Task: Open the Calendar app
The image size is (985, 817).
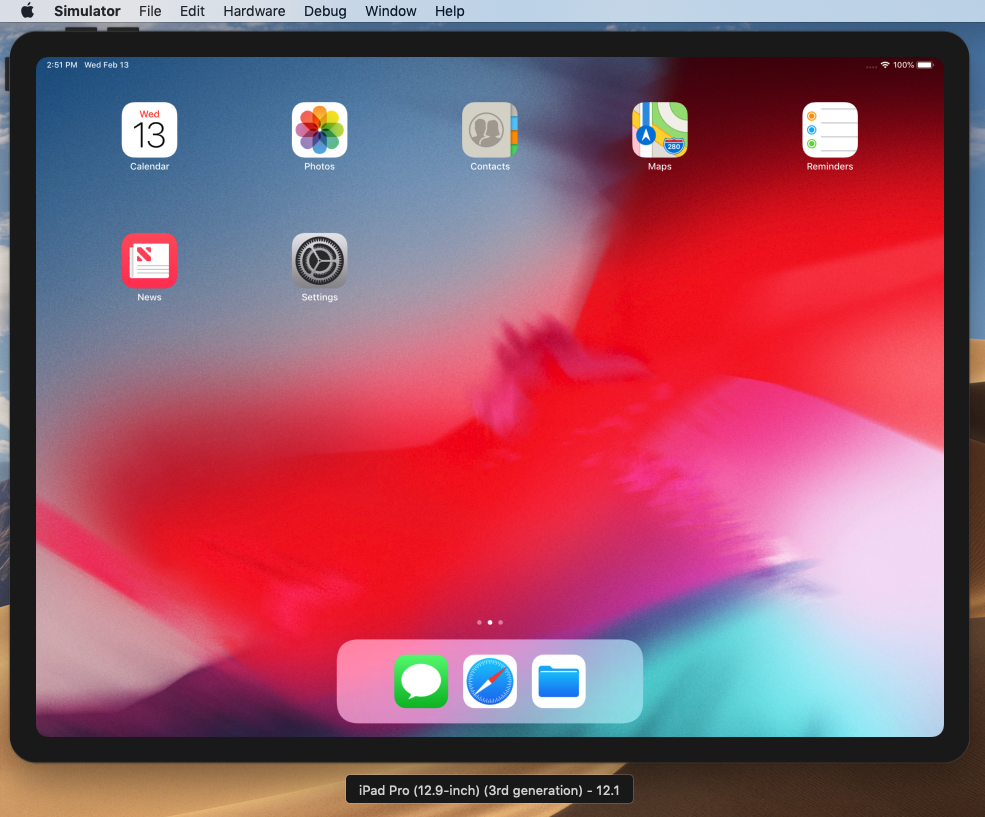Action: coord(149,130)
